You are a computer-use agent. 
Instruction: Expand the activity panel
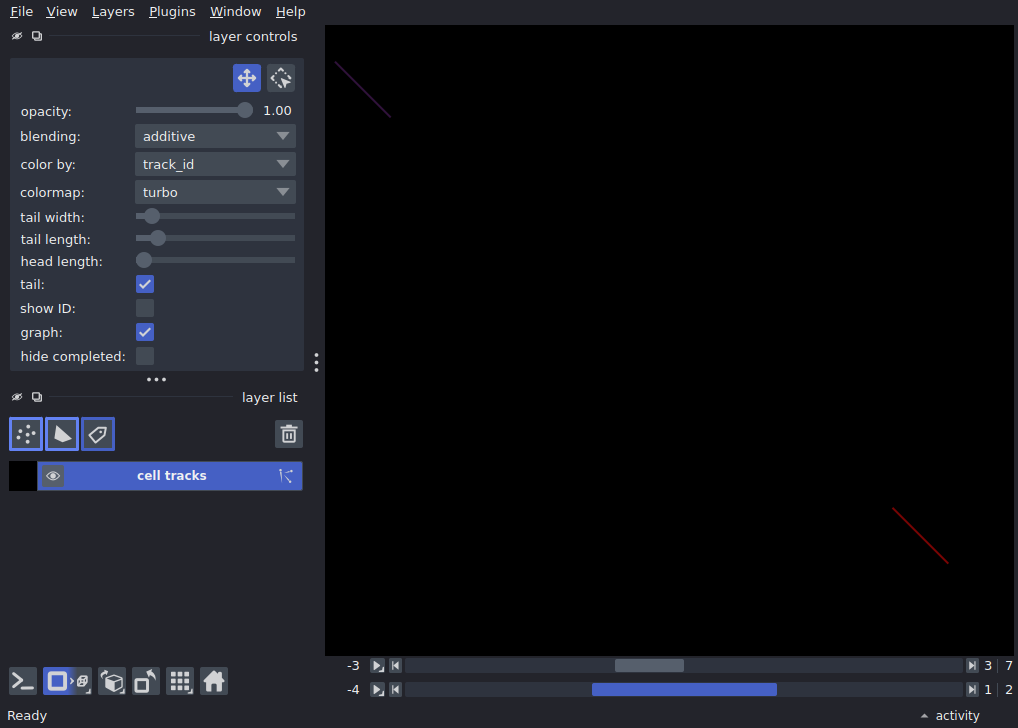click(x=950, y=716)
